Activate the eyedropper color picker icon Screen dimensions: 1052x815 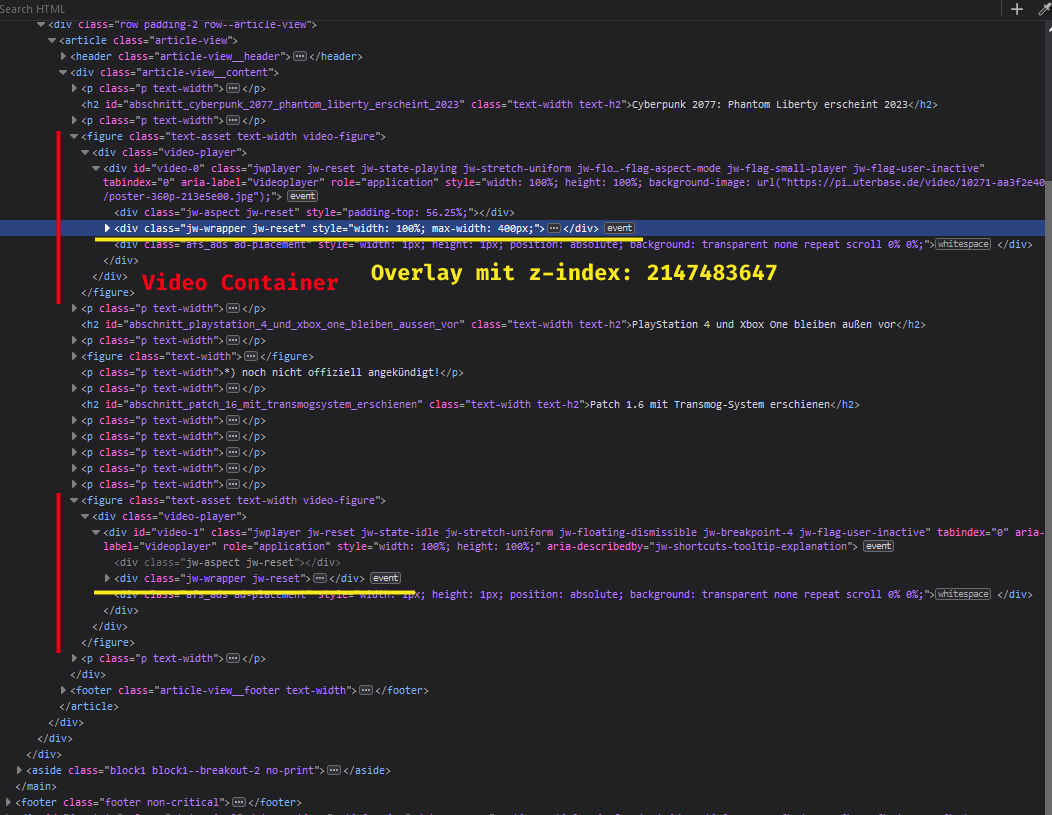(x=1044, y=9)
